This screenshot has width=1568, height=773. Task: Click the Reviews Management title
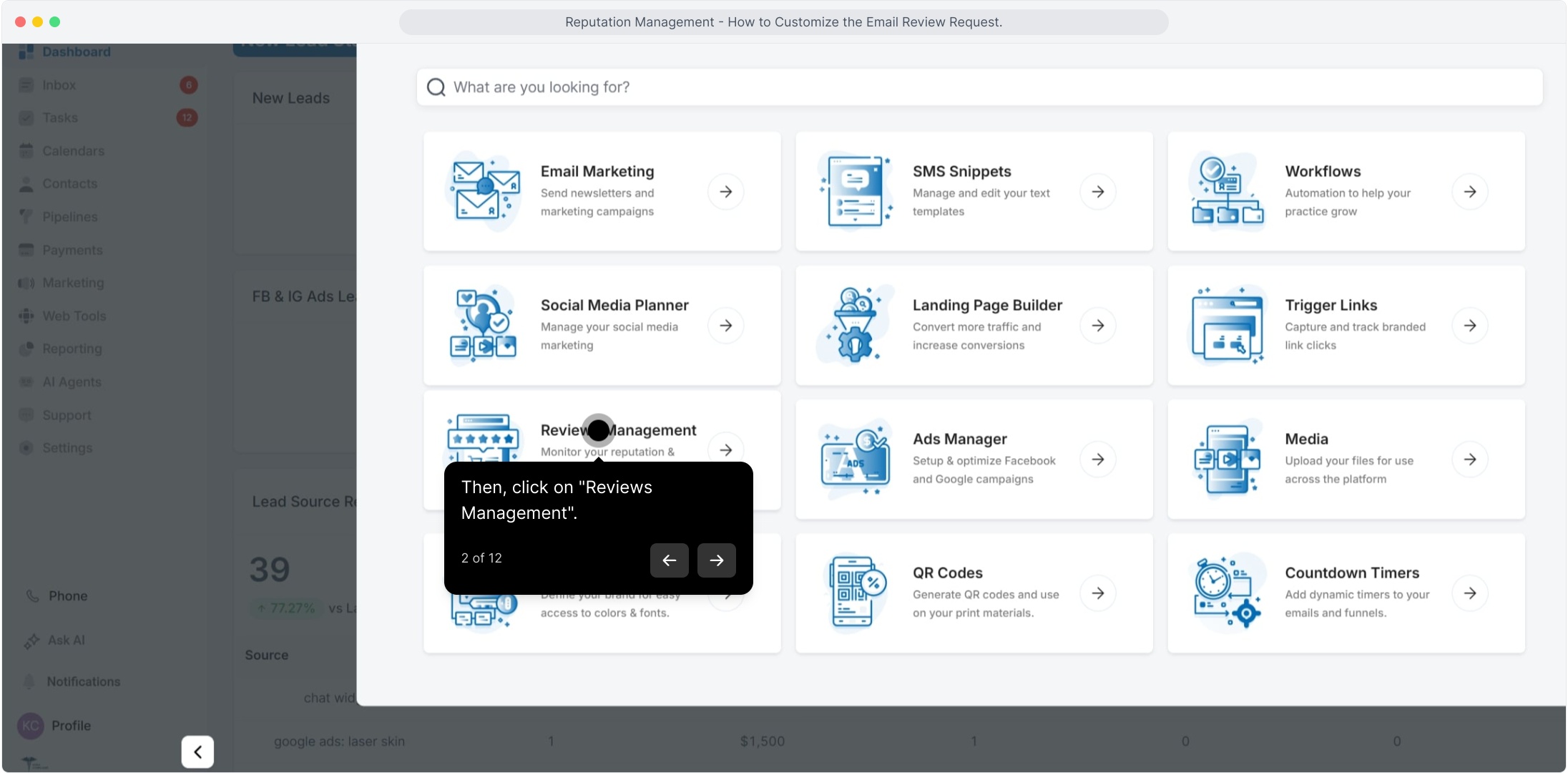tap(618, 430)
